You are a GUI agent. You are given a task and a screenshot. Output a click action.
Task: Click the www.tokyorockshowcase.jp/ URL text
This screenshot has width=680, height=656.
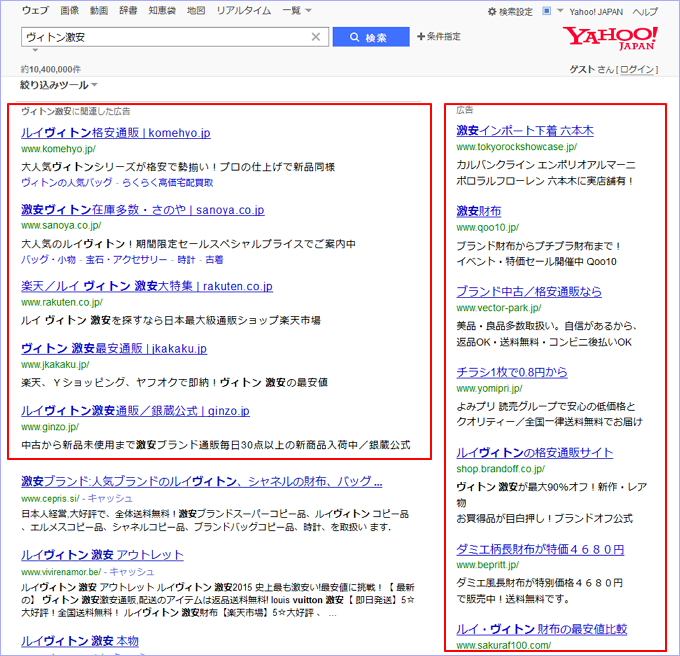517,147
